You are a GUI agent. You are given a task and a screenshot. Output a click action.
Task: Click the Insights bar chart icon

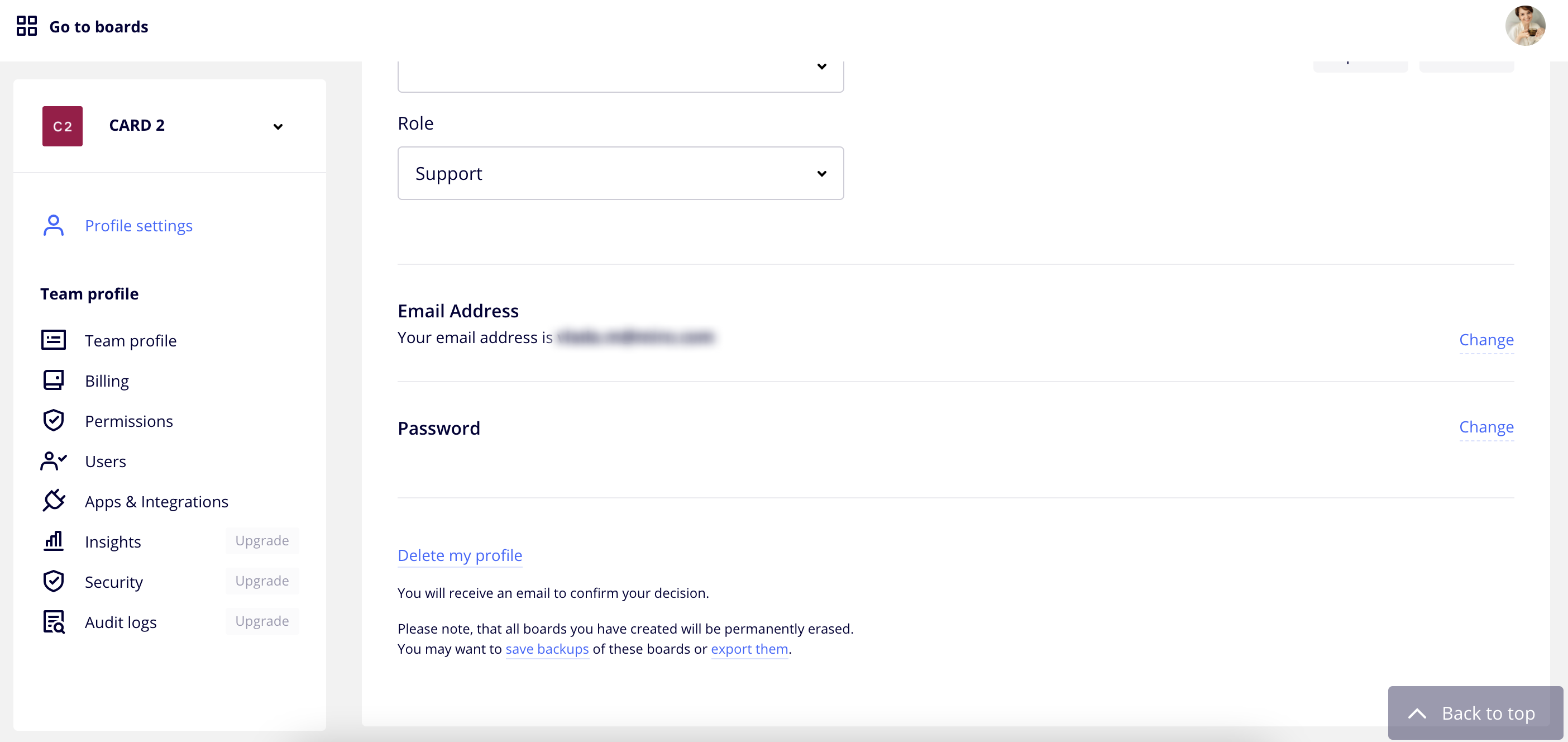click(54, 541)
